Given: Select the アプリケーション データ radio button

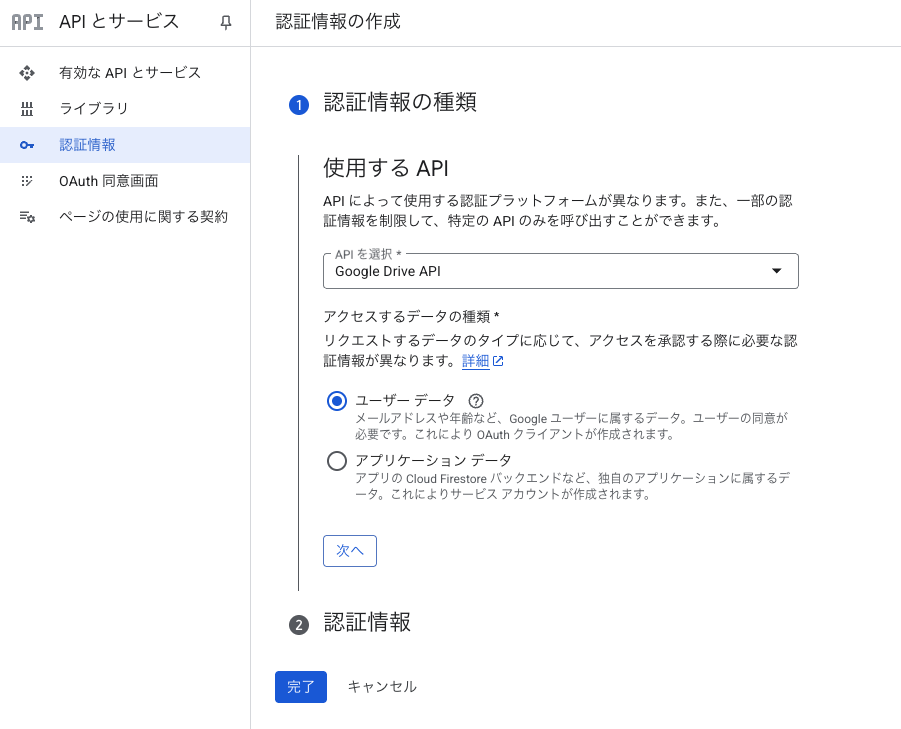Looking at the screenshot, I should 337,461.
